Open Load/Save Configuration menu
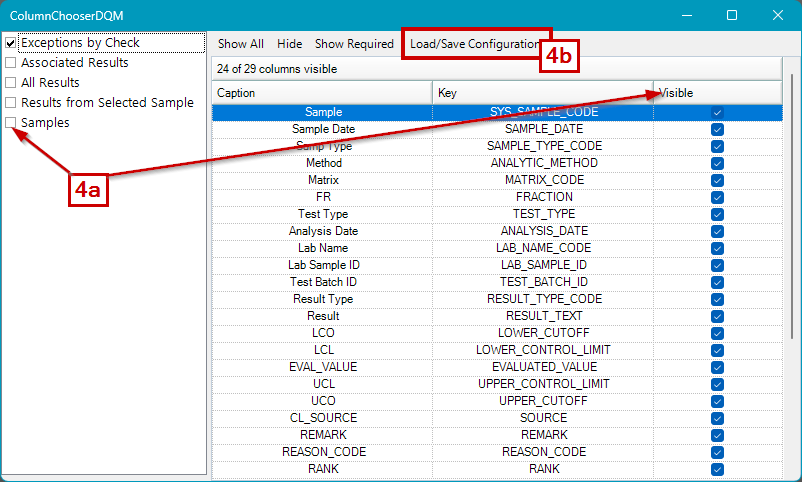Screen dimensions: 802x482 point(474,44)
